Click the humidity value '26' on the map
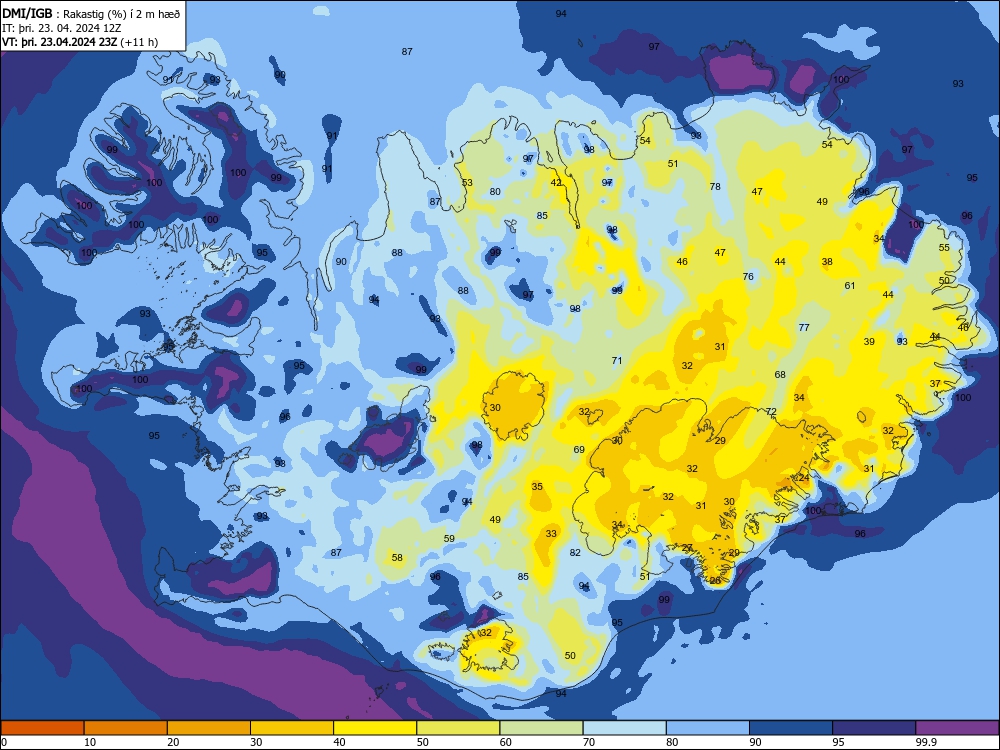The height and width of the screenshot is (750, 1000). pos(715,581)
